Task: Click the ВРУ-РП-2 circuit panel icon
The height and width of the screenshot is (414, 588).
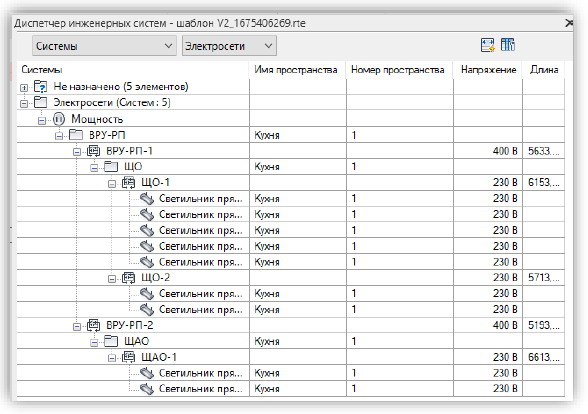Action: [x=94, y=325]
